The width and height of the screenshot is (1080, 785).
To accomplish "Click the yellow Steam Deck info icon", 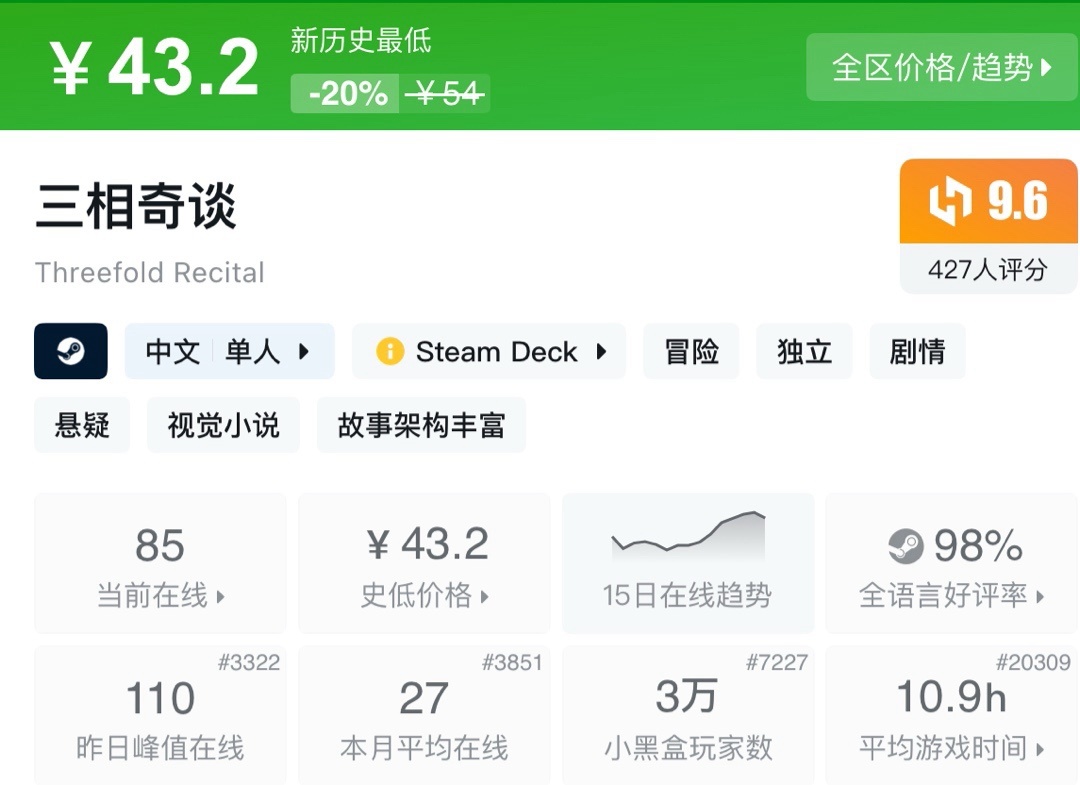I will pos(389,351).
